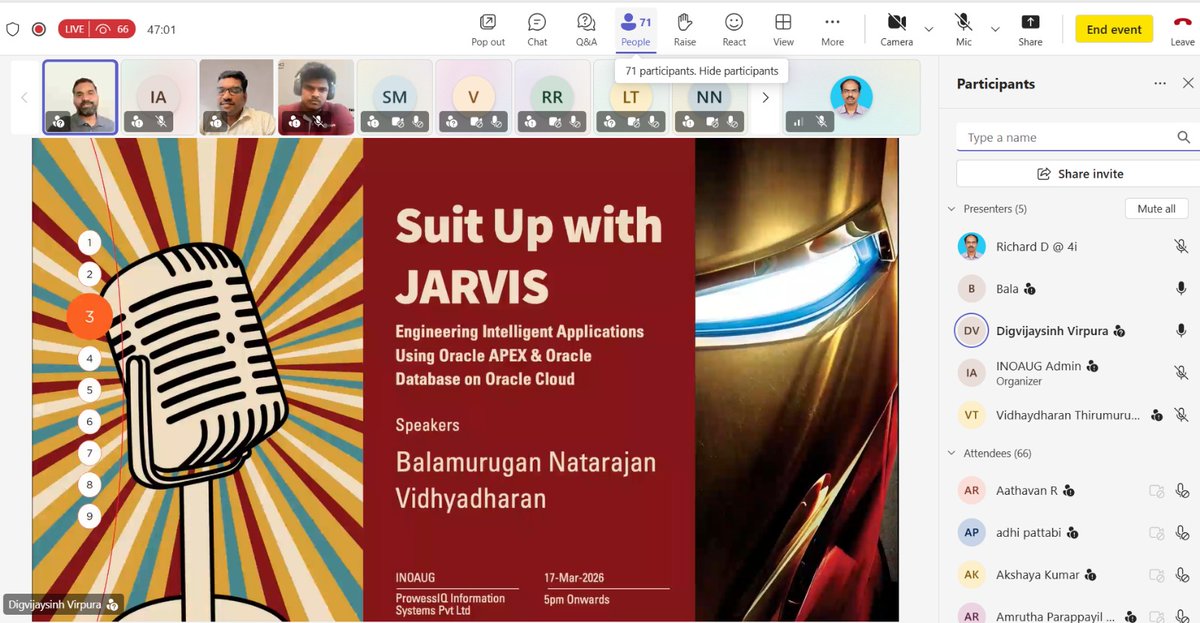Unmute with the Mic button
Image resolution: width=1200 pixels, height=623 pixels.
pyautogui.click(x=964, y=29)
